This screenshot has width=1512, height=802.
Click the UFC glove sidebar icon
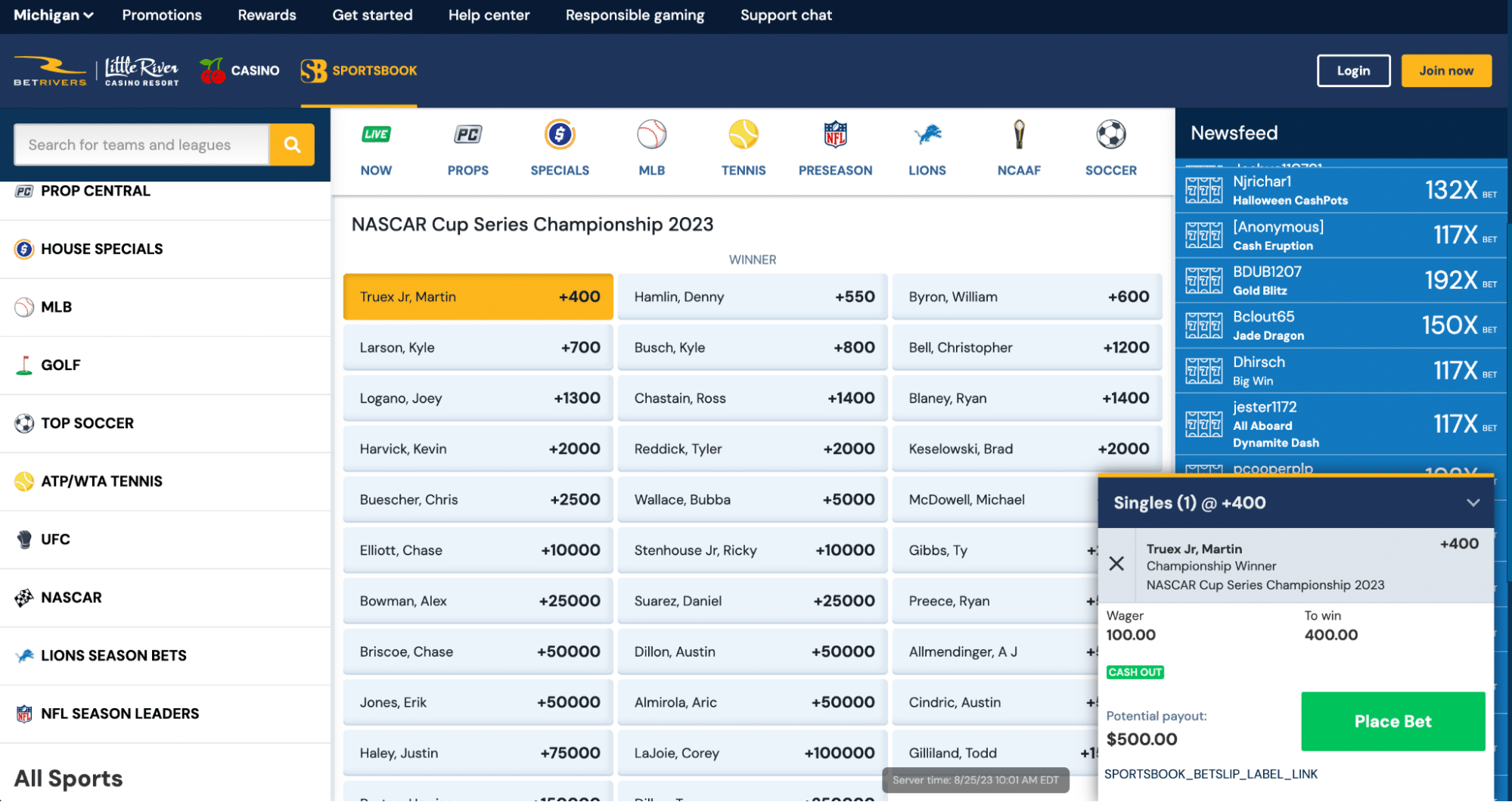pyautogui.click(x=24, y=539)
